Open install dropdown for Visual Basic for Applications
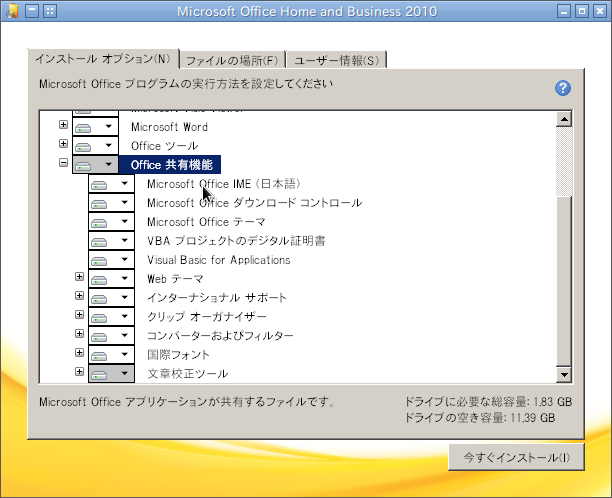 coord(112,260)
